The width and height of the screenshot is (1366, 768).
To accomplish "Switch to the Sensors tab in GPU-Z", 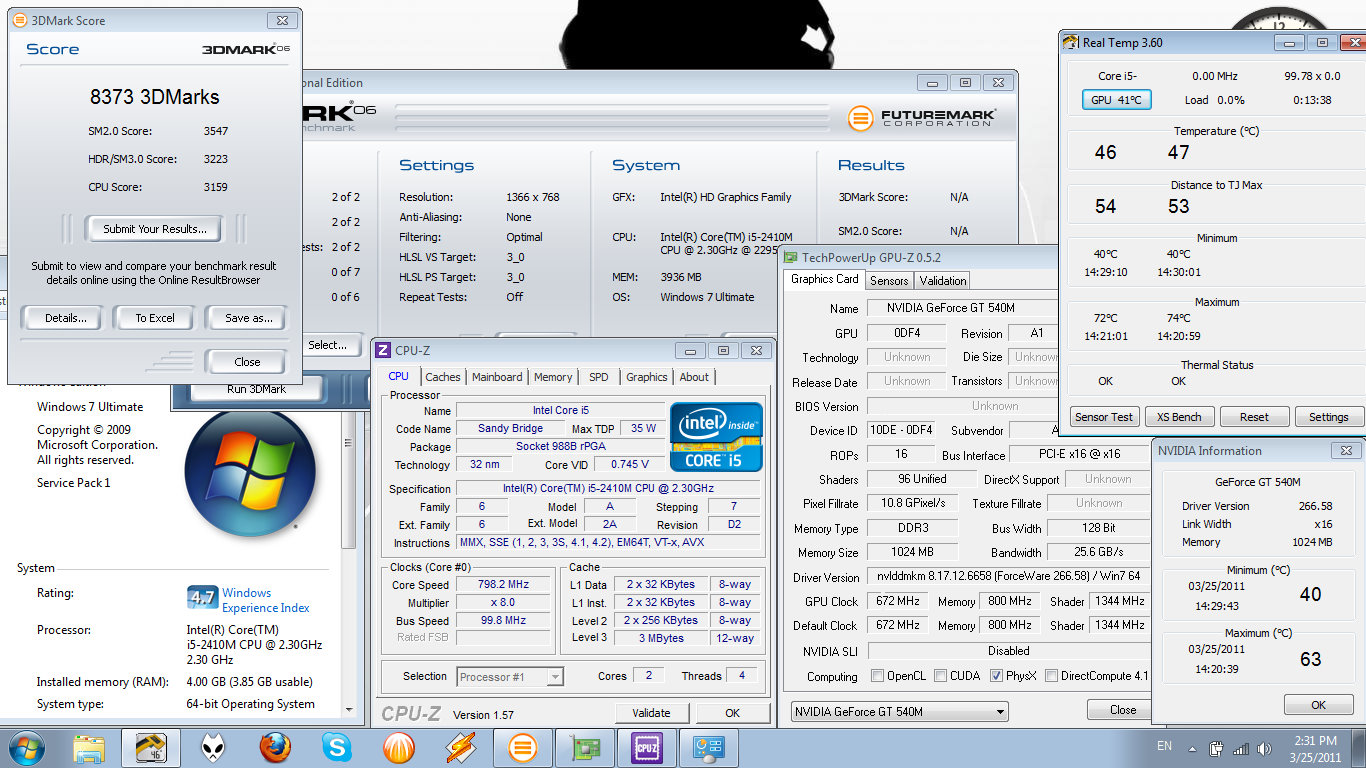I will 889,281.
